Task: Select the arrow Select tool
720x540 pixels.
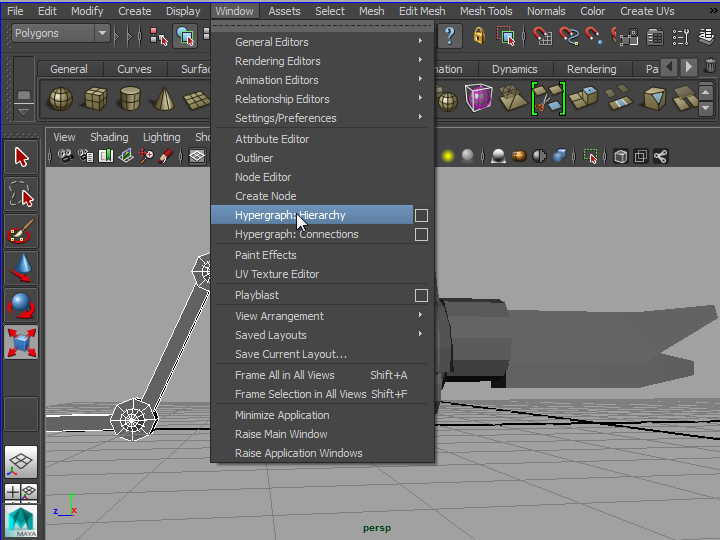Action: pyautogui.click(x=21, y=157)
